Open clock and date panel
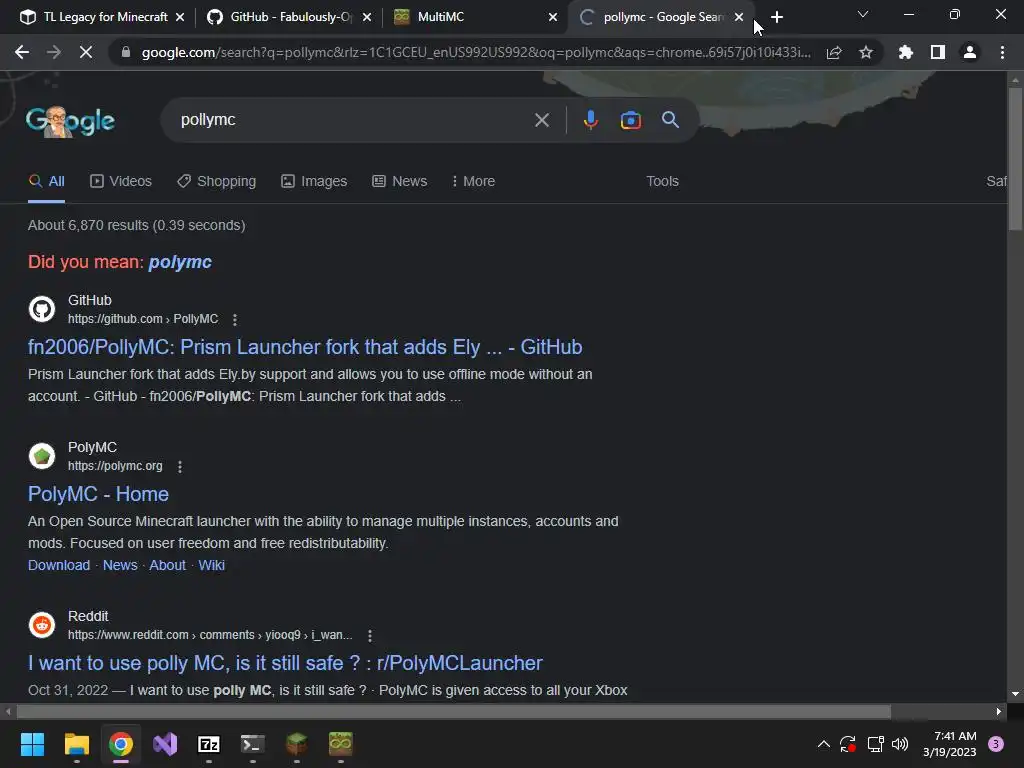Screen dimensions: 1024x768 click(x=950, y=744)
